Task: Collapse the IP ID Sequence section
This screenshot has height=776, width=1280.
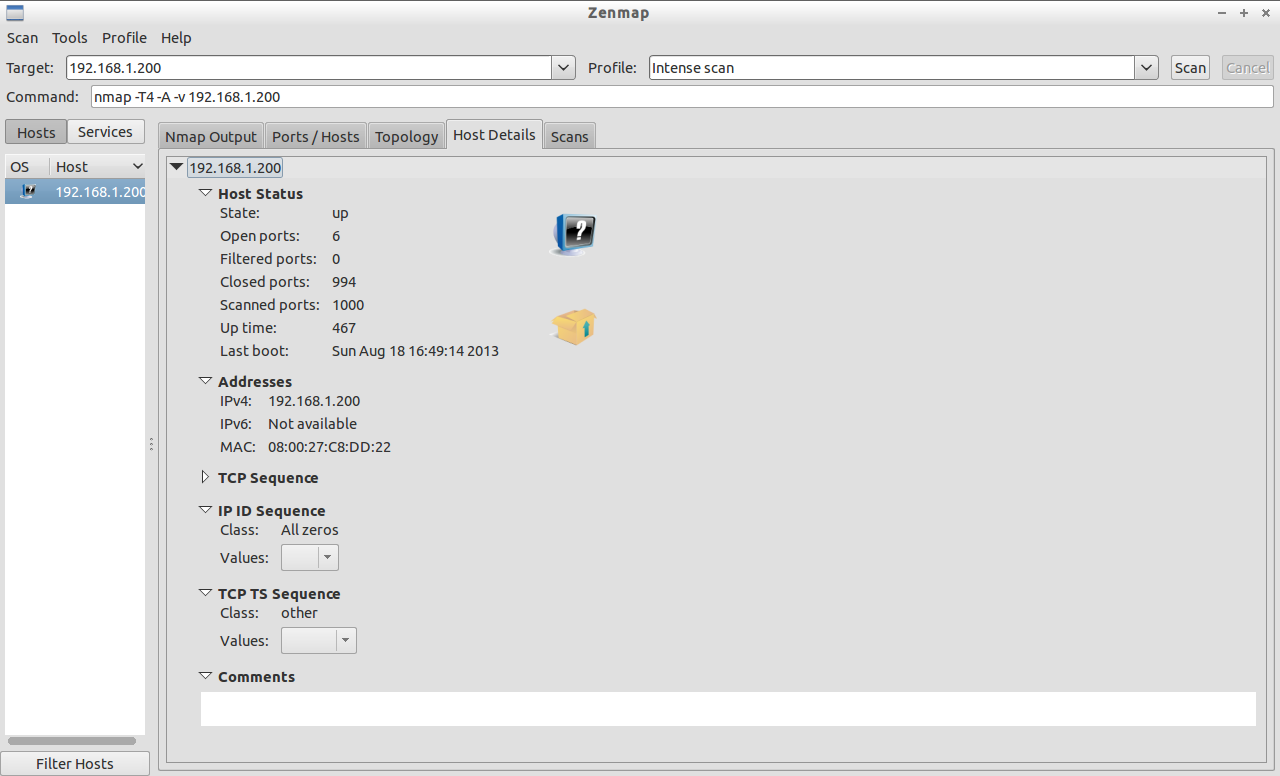Action: coord(205,510)
